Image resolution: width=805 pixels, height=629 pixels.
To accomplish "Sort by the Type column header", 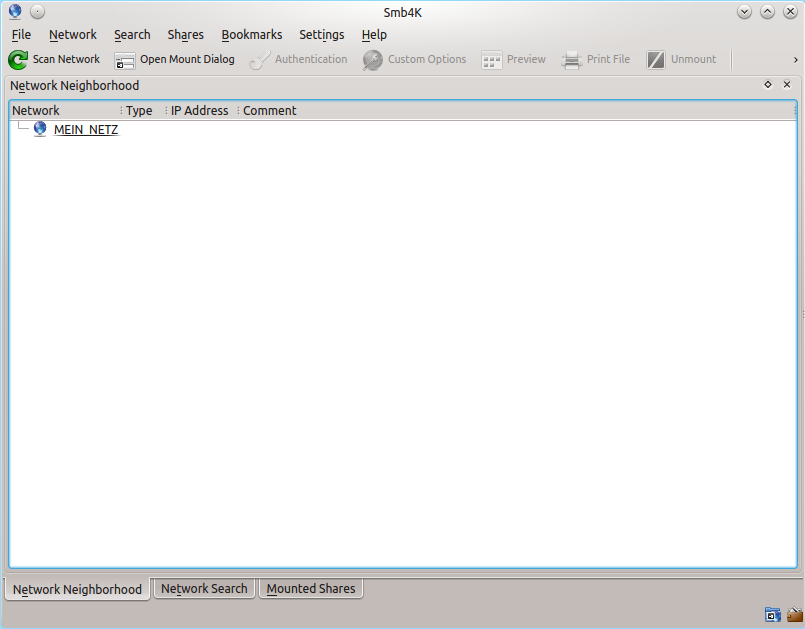I will pyautogui.click(x=144, y=110).
